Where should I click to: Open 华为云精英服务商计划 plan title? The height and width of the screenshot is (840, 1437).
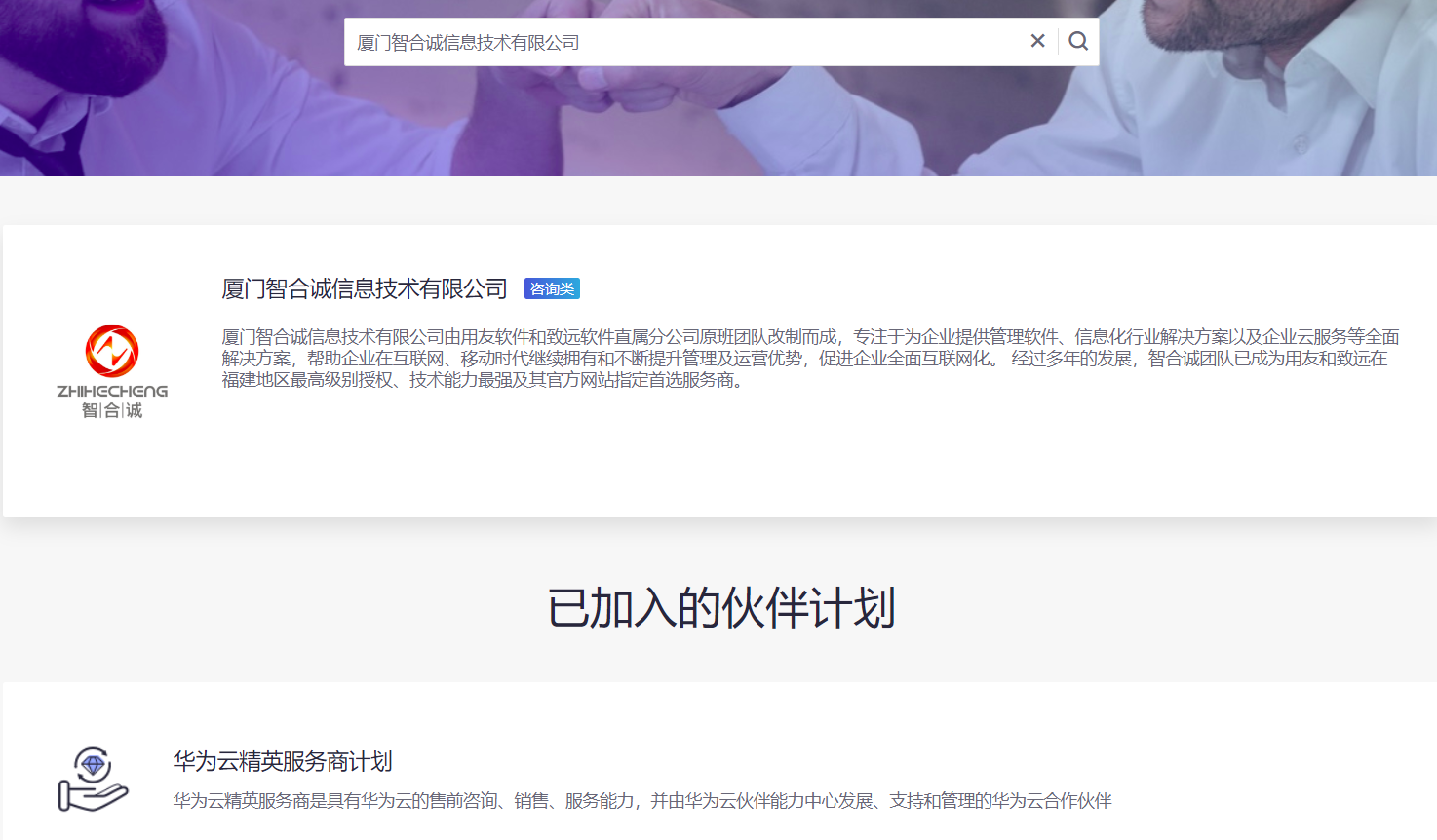[x=283, y=761]
